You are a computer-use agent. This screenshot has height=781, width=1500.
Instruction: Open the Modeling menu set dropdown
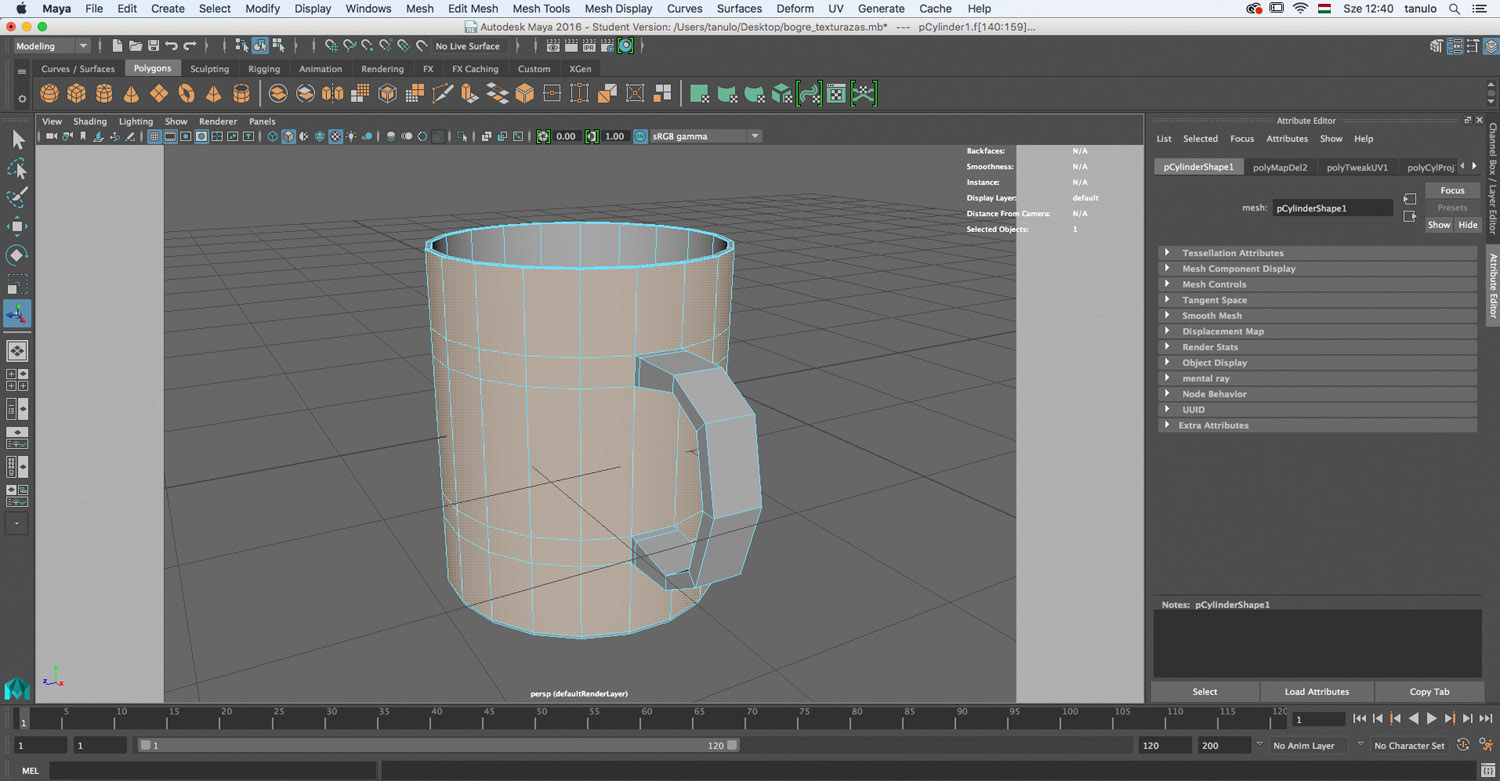[52, 46]
